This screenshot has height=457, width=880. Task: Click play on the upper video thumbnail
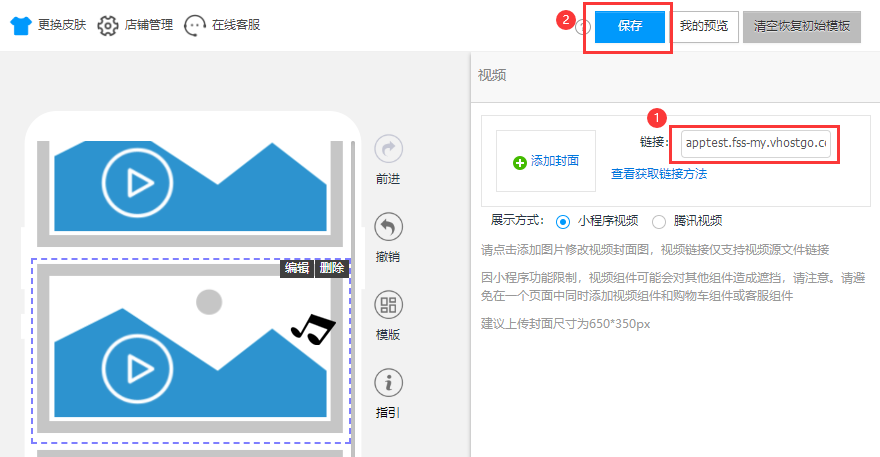[137, 184]
